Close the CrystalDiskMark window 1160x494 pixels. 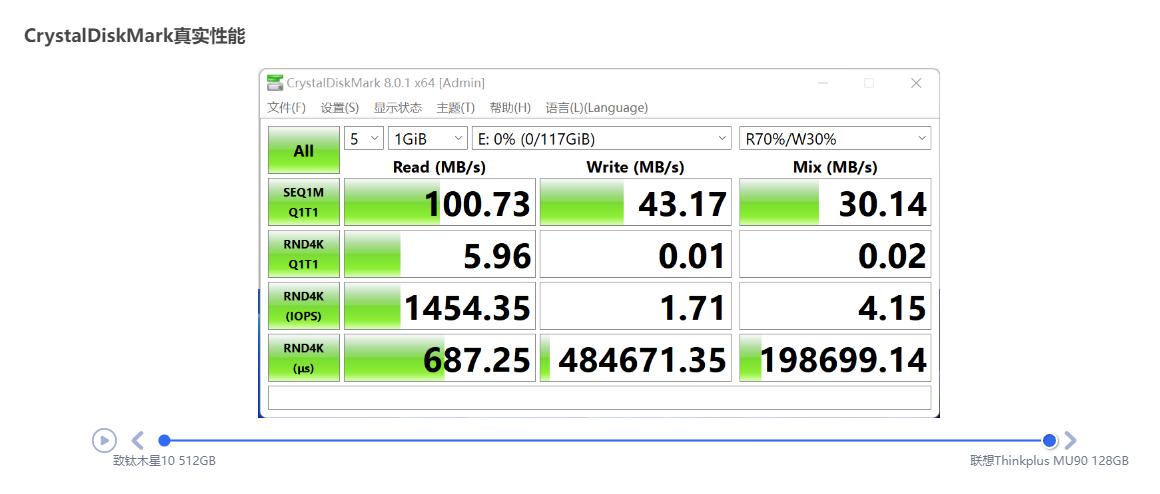point(916,84)
